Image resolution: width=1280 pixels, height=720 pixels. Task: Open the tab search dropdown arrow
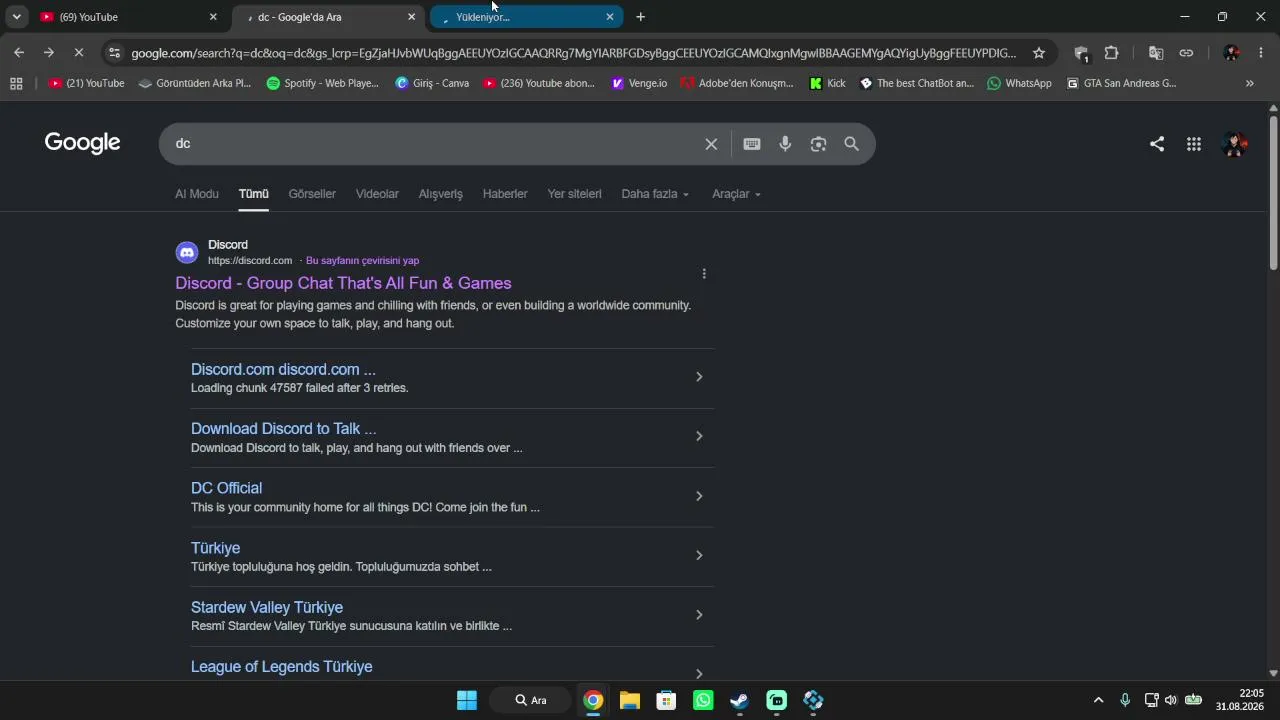pyautogui.click(x=17, y=17)
